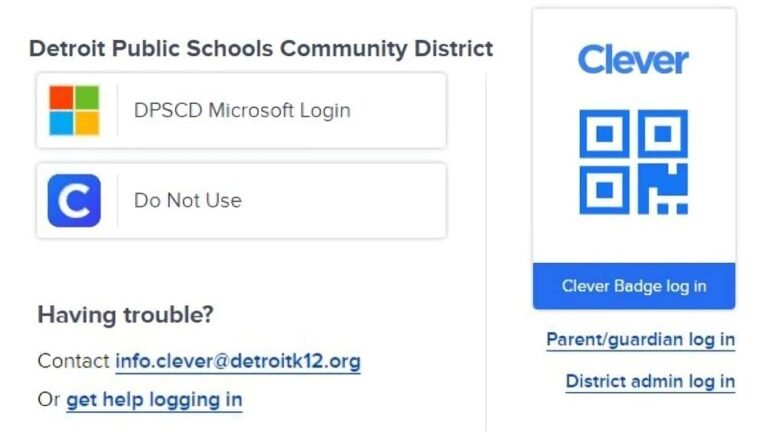768x432 pixels.
Task: Click the red square of Microsoft logo
Action: [62, 98]
